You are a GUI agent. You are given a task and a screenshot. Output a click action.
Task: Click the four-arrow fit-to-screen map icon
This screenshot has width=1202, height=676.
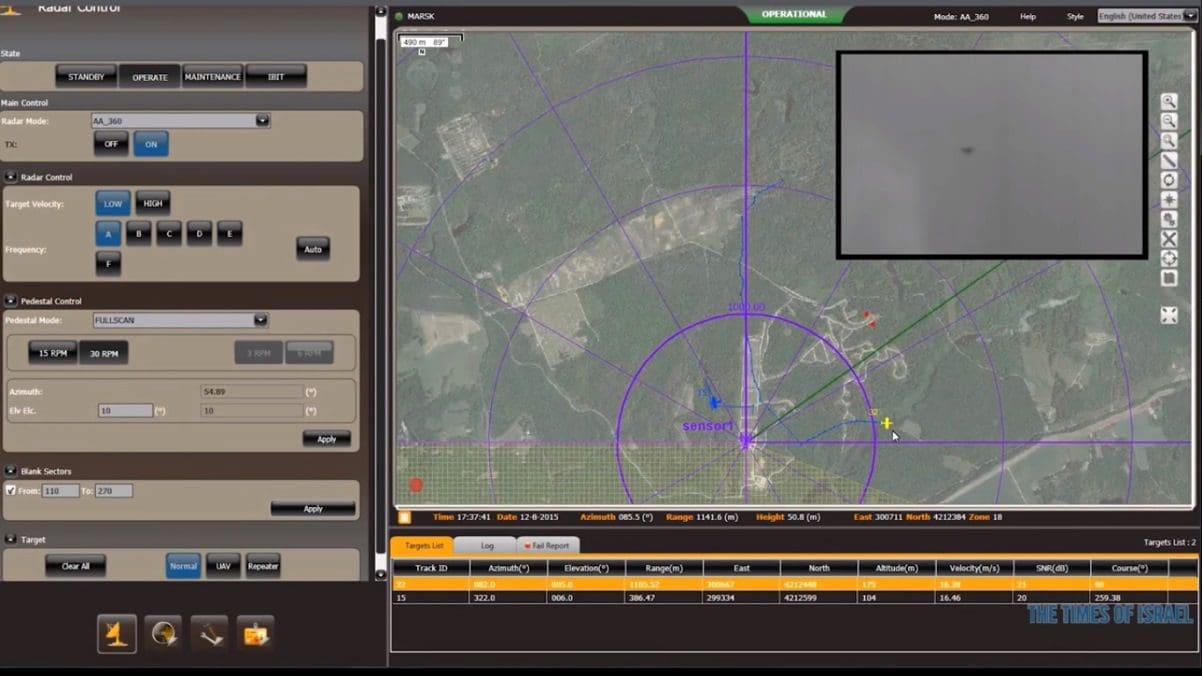point(1168,316)
